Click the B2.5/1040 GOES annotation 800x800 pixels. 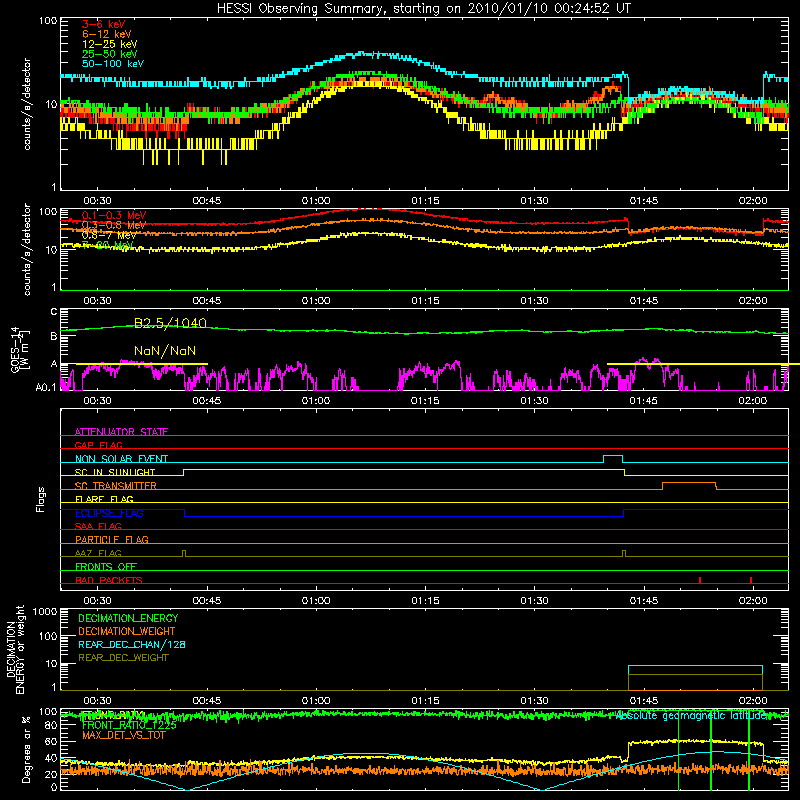170,323
